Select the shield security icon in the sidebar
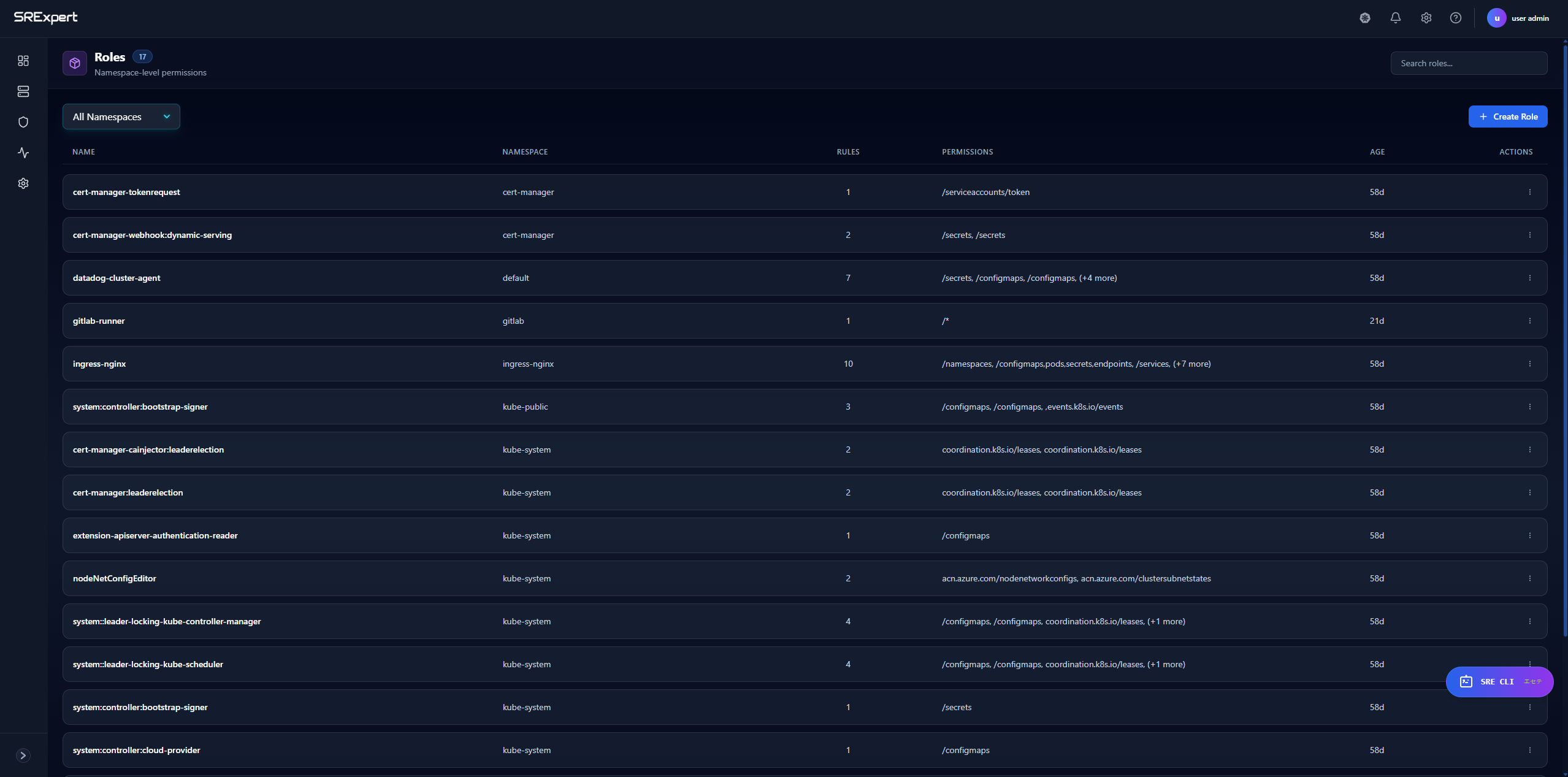This screenshot has width=1568, height=777. tap(23, 121)
